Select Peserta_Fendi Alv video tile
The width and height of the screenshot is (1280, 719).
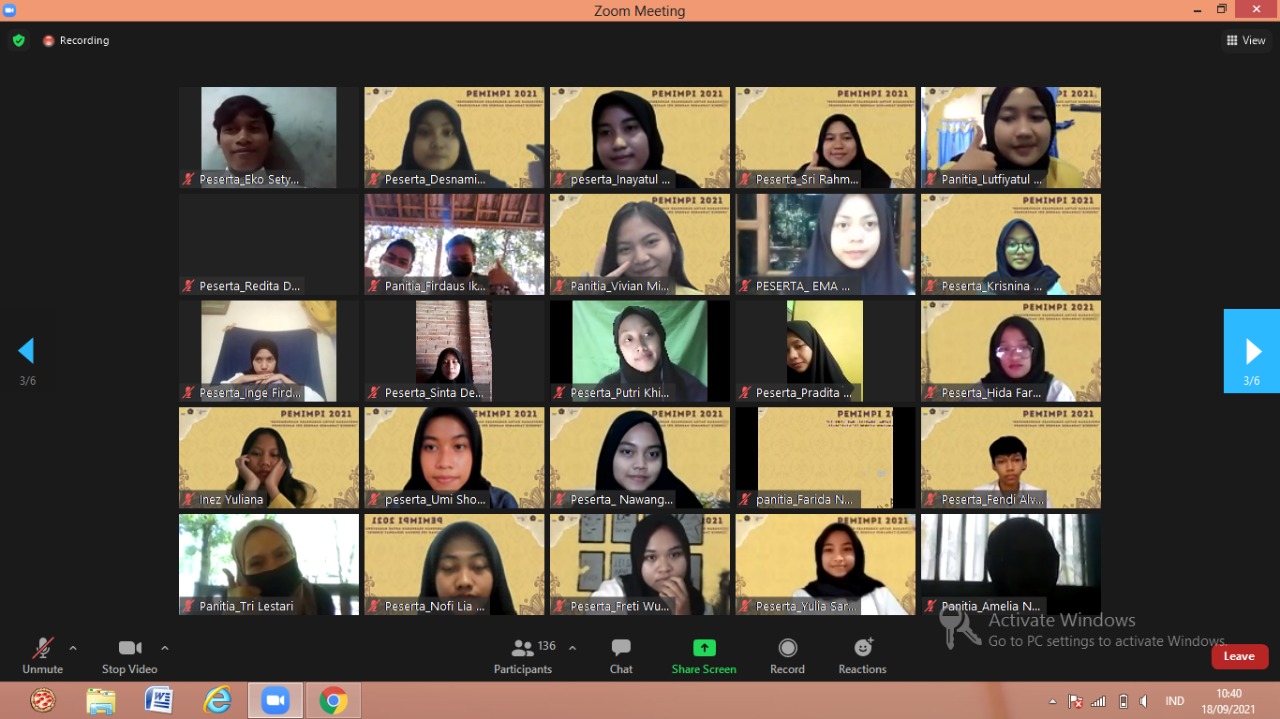pyautogui.click(x=1011, y=457)
